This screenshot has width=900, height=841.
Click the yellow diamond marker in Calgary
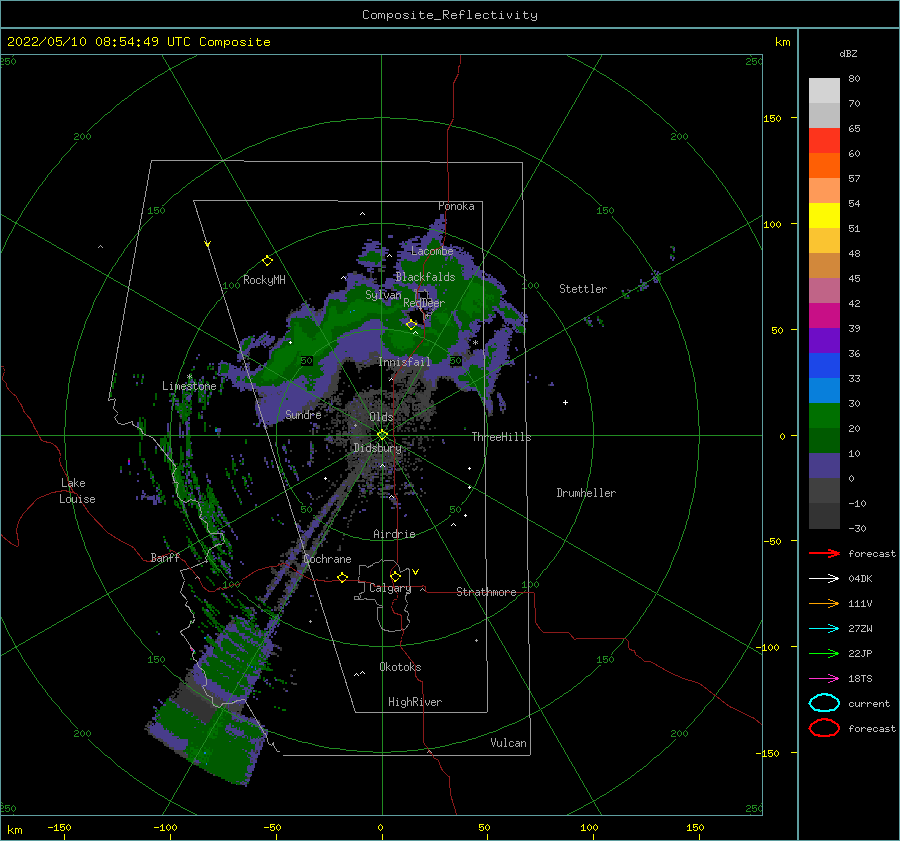[395, 576]
